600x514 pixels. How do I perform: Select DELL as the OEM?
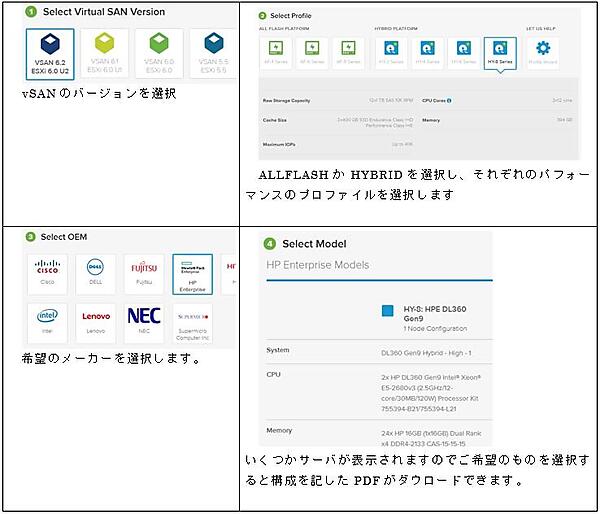coord(95,274)
